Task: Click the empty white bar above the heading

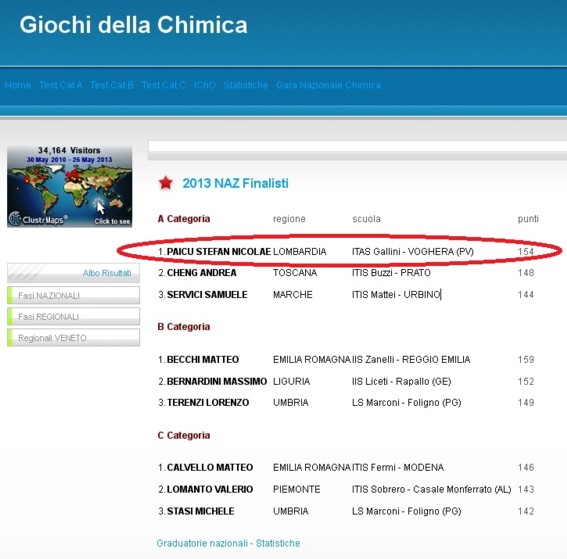Action: 357,150
